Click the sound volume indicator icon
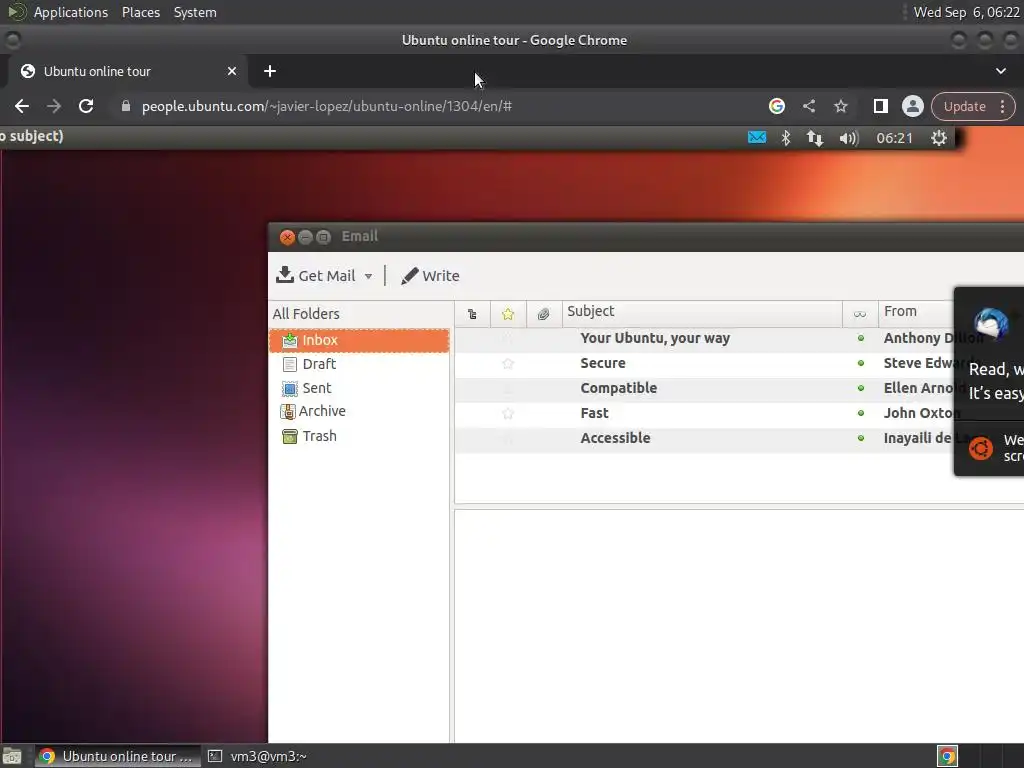The width and height of the screenshot is (1024, 768). (x=849, y=138)
